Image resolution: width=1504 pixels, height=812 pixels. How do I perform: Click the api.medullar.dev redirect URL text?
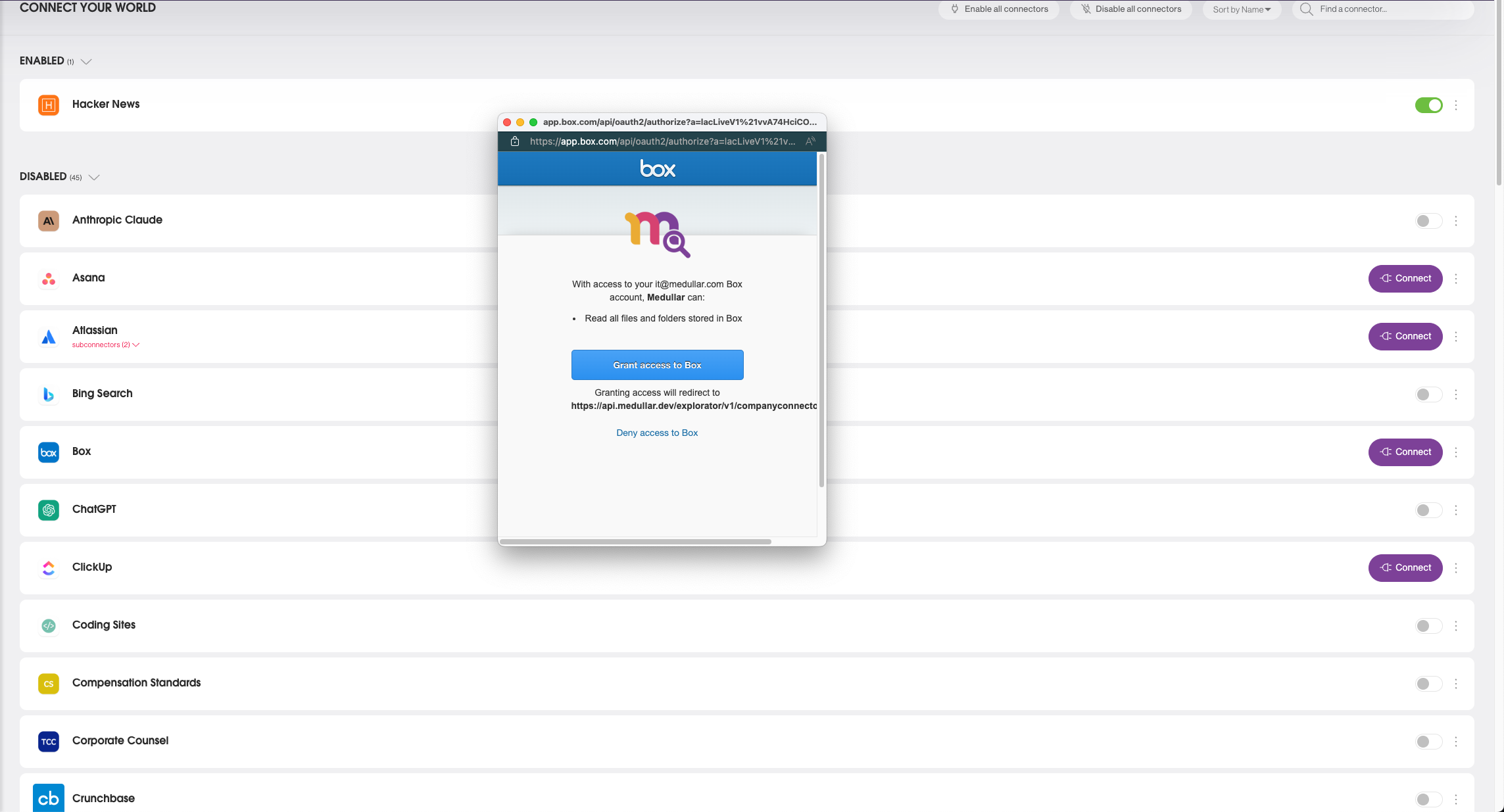pyautogui.click(x=694, y=406)
